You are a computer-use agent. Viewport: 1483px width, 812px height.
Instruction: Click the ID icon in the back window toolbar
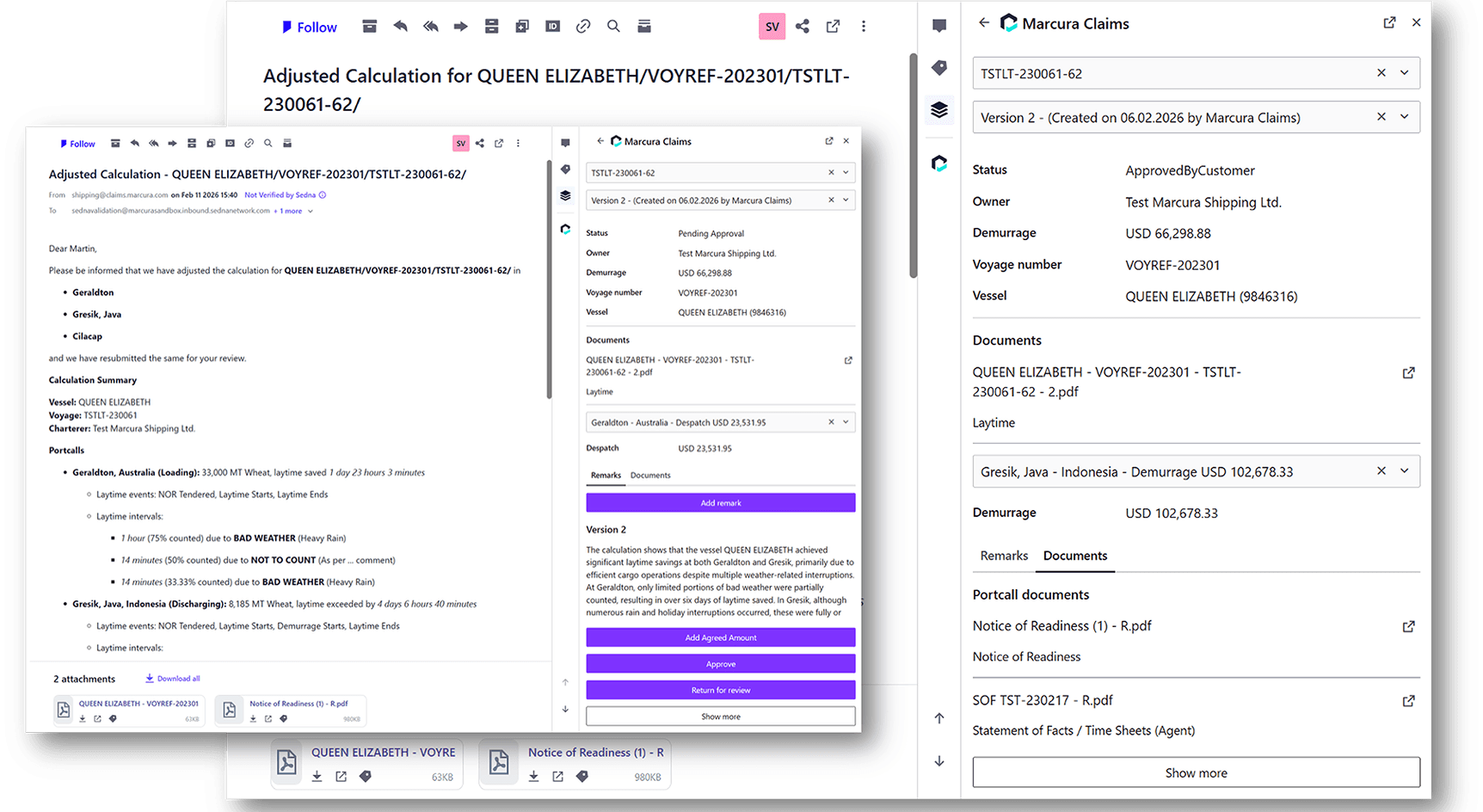553,27
